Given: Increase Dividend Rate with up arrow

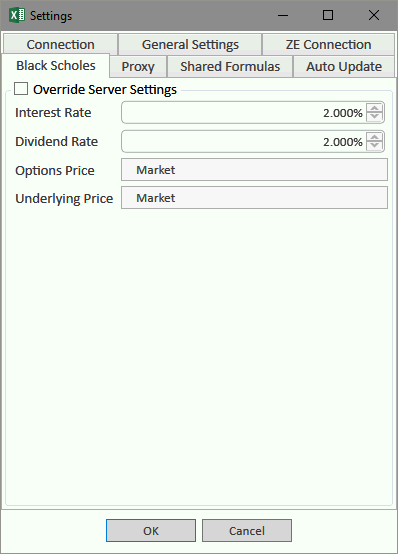Looking at the screenshot, I should click(x=374, y=137).
